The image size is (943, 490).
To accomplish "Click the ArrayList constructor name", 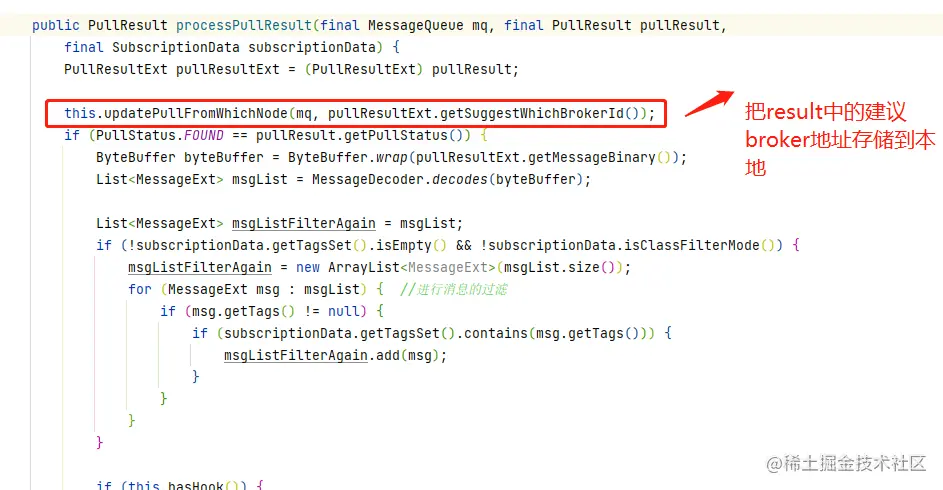I will click(x=364, y=268).
